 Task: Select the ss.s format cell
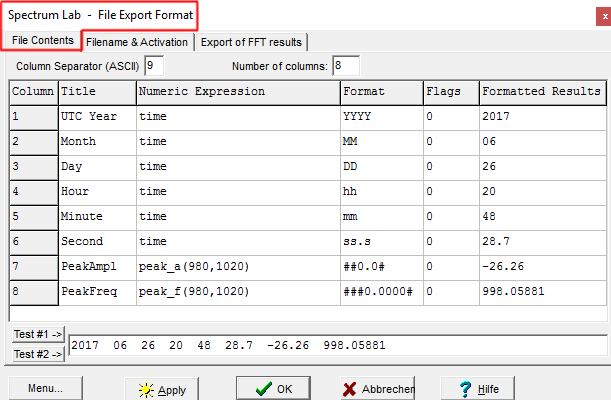380,241
